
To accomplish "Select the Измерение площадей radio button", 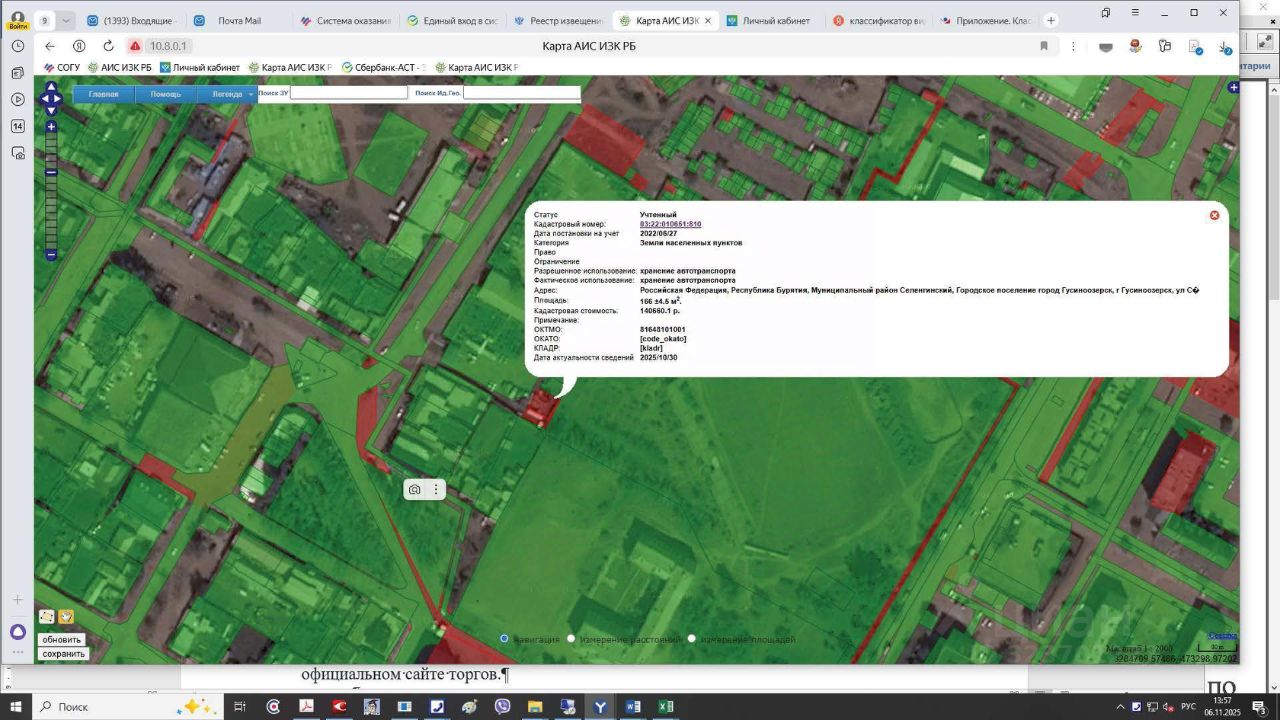I will pyautogui.click(x=691, y=639).
